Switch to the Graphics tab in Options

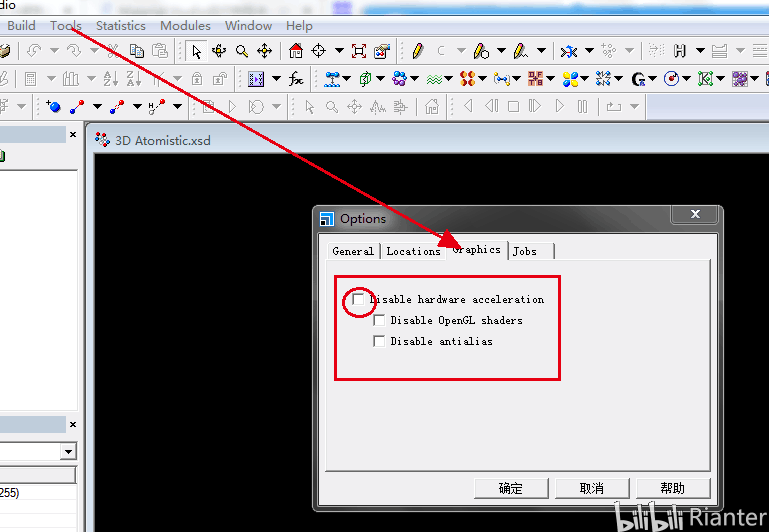[x=477, y=250]
